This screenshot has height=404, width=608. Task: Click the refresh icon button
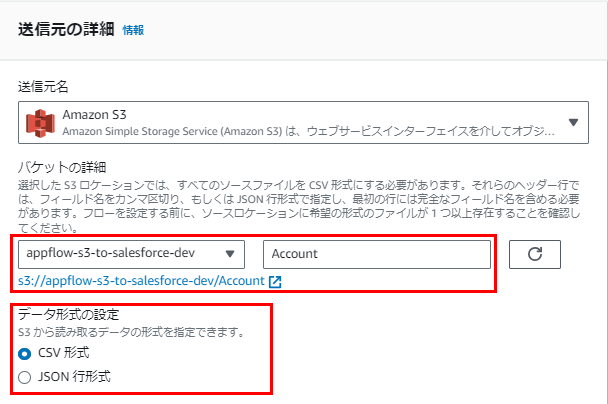[x=535, y=254]
